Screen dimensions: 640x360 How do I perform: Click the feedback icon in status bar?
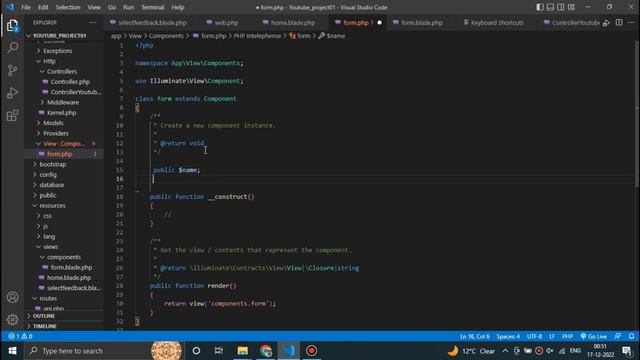[x=618, y=336]
